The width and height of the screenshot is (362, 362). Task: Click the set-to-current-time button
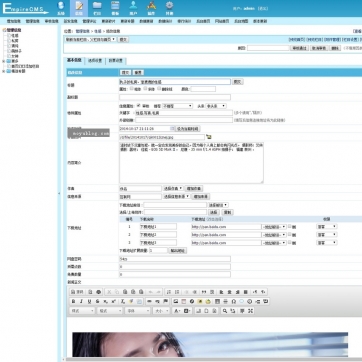pos(188,129)
